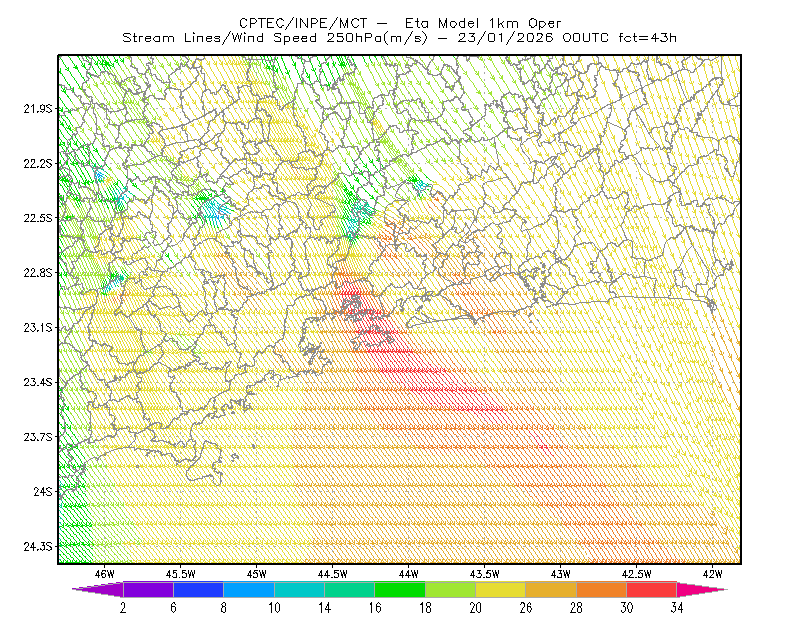Click the cyan 10-14 m/s legend swatch
This screenshot has width=800, height=618.
point(299,589)
